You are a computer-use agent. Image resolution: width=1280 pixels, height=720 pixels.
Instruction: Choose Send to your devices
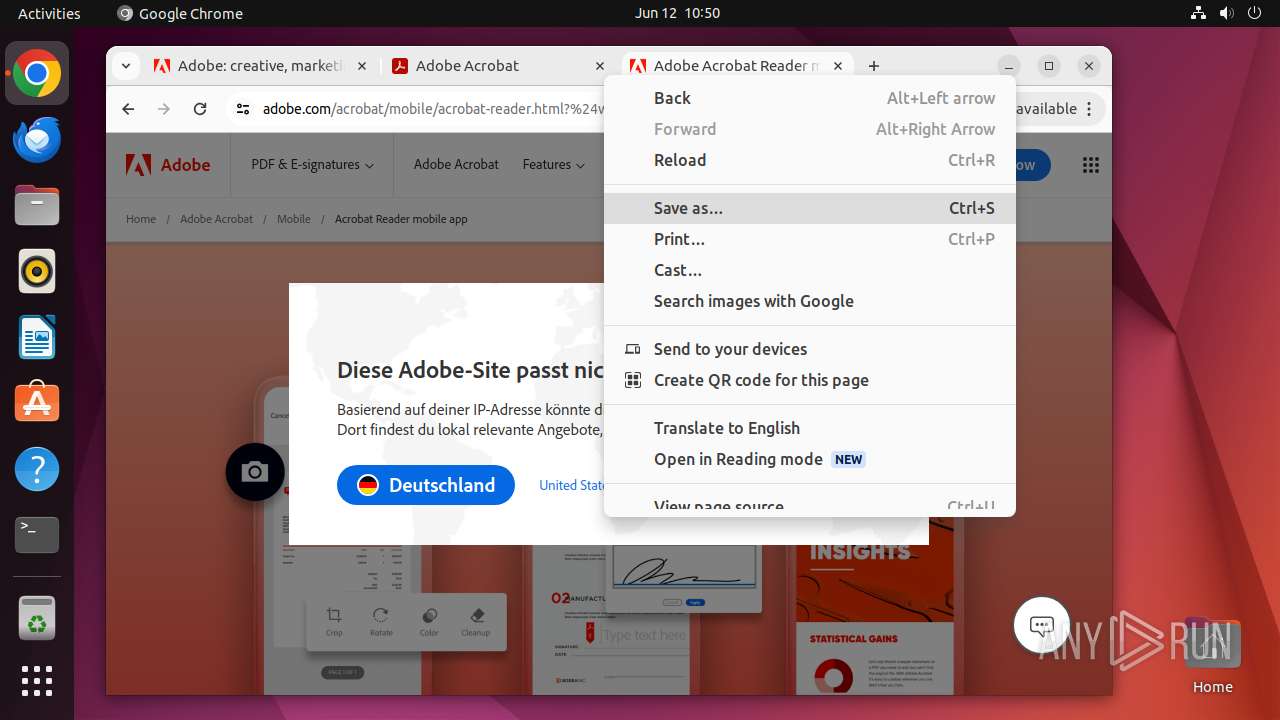coord(810,349)
